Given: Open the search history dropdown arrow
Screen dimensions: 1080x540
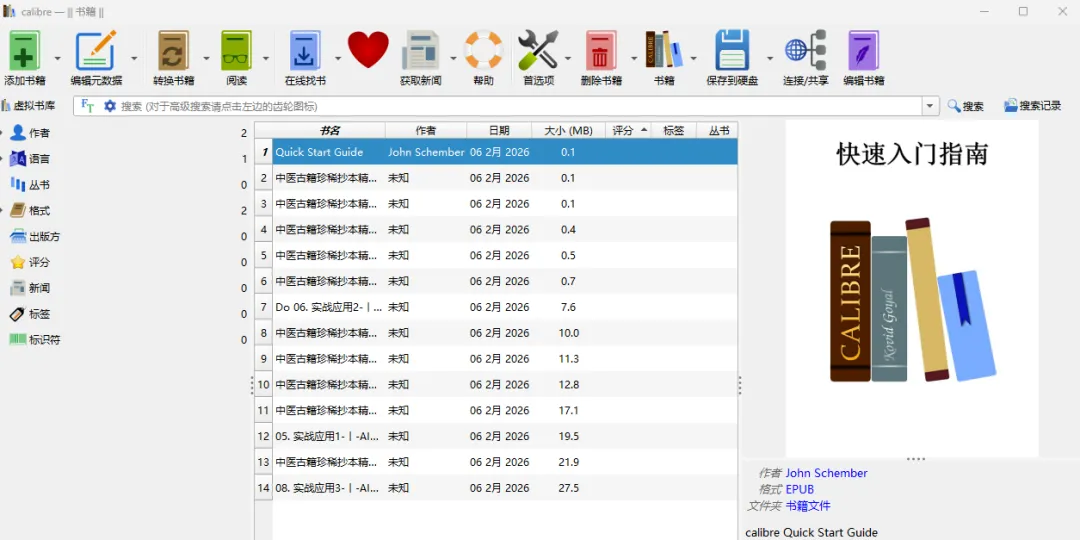Looking at the screenshot, I should click(931, 106).
